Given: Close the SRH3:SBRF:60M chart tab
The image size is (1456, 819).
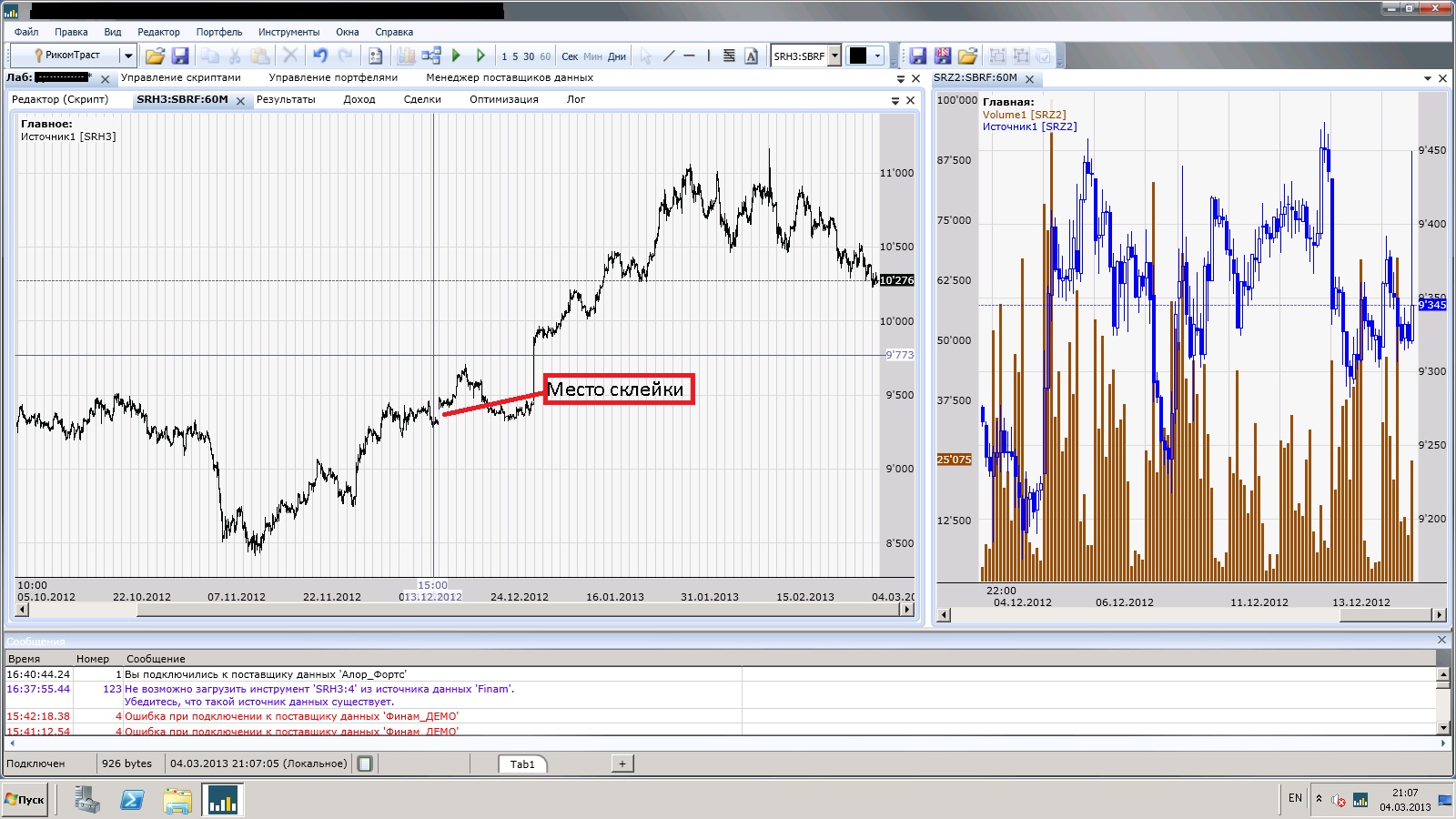Looking at the screenshot, I should (240, 101).
